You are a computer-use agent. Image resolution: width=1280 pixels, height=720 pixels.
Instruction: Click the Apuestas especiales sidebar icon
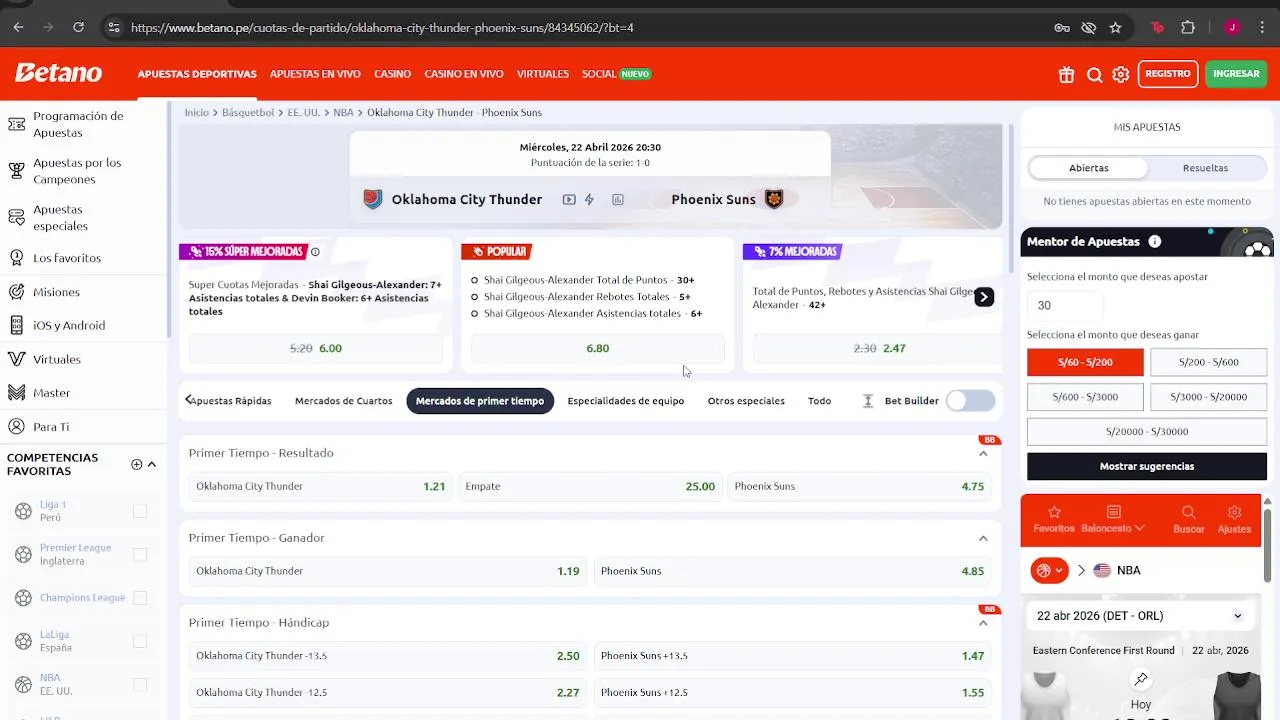pyautogui.click(x=16, y=217)
